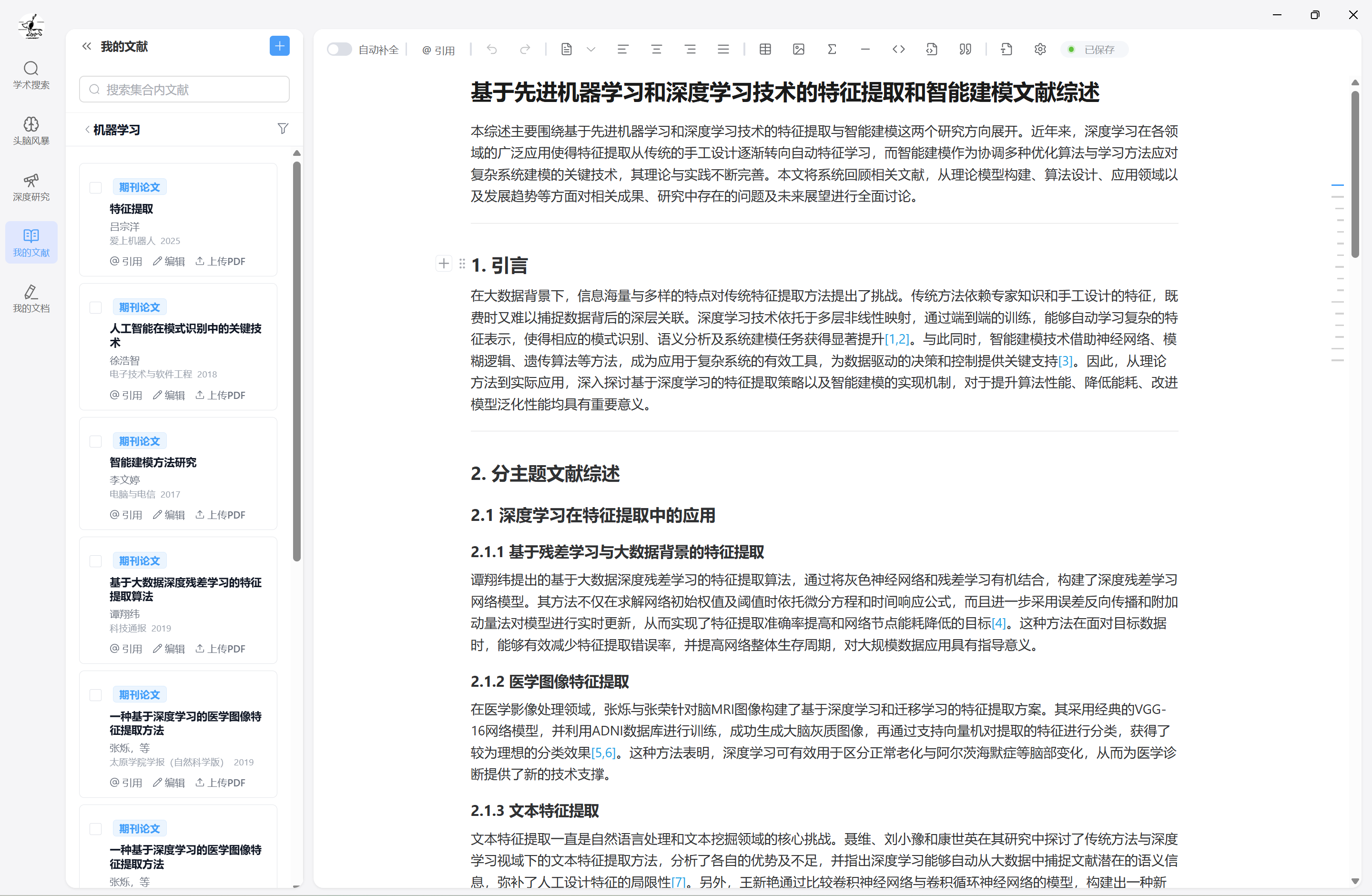This screenshot has height=896, width=1372.
Task: Select checkbox for 智能建模方法研究 paper
Action: tap(96, 442)
